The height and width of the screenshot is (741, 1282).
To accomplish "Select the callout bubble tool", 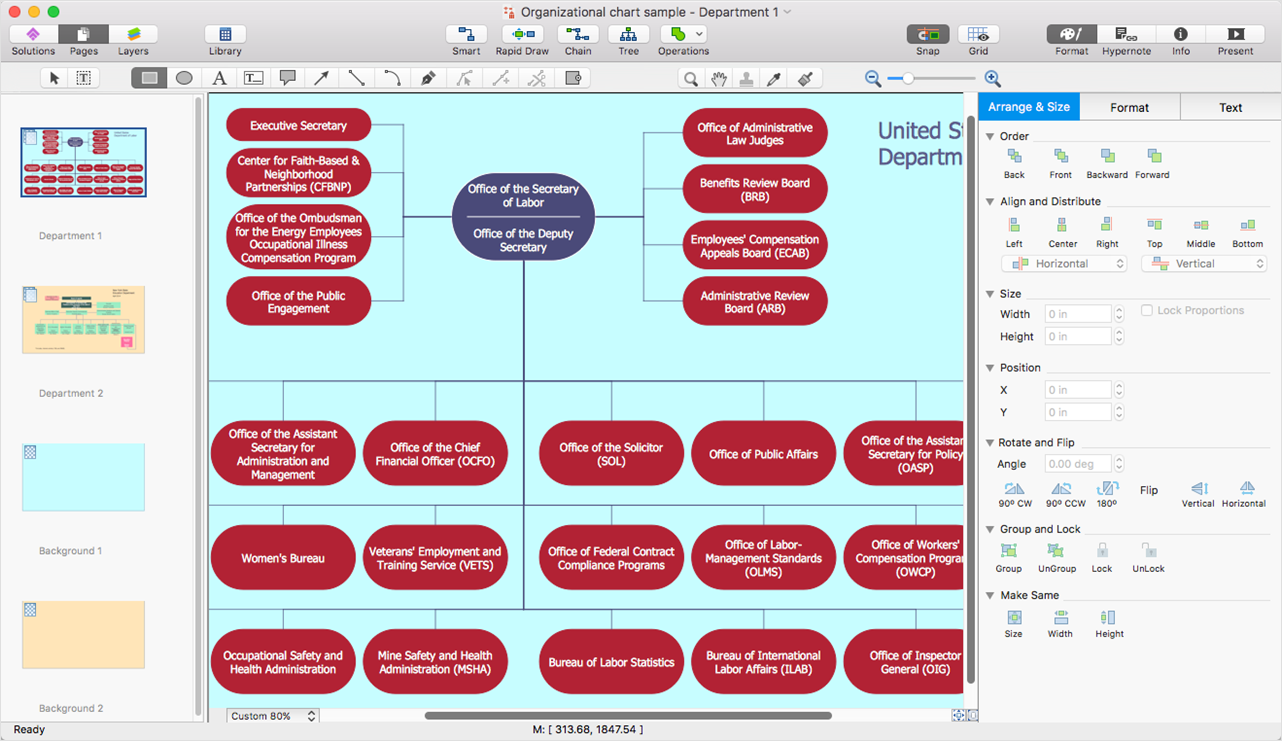I will [288, 78].
